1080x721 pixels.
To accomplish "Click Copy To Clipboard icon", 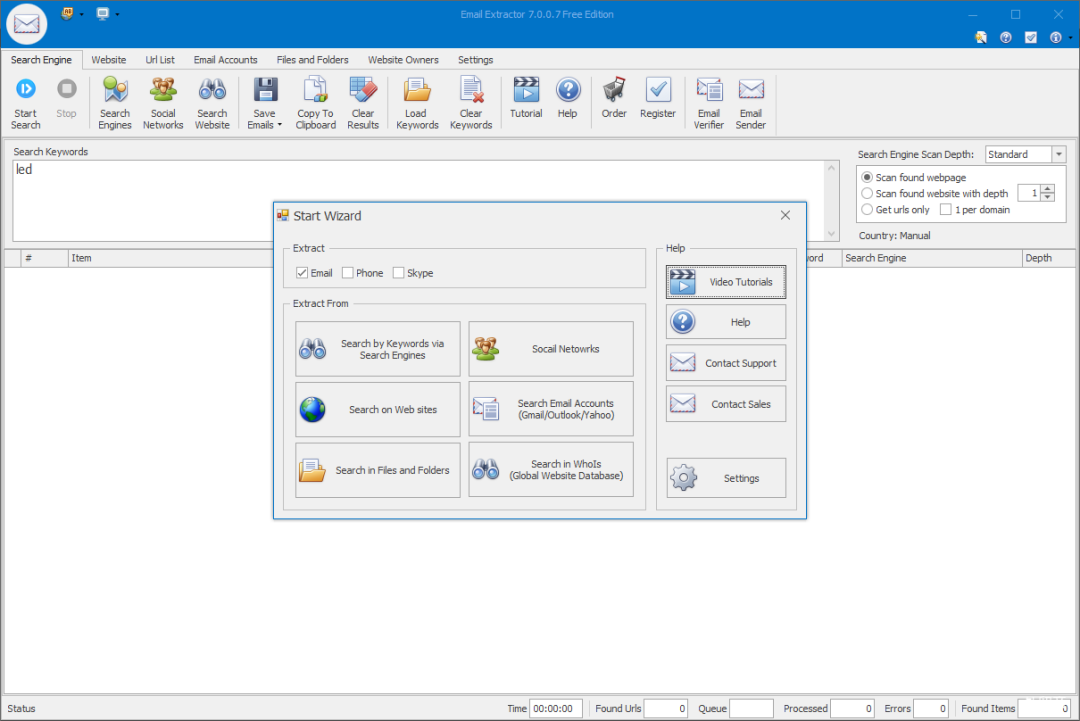I will tap(315, 90).
